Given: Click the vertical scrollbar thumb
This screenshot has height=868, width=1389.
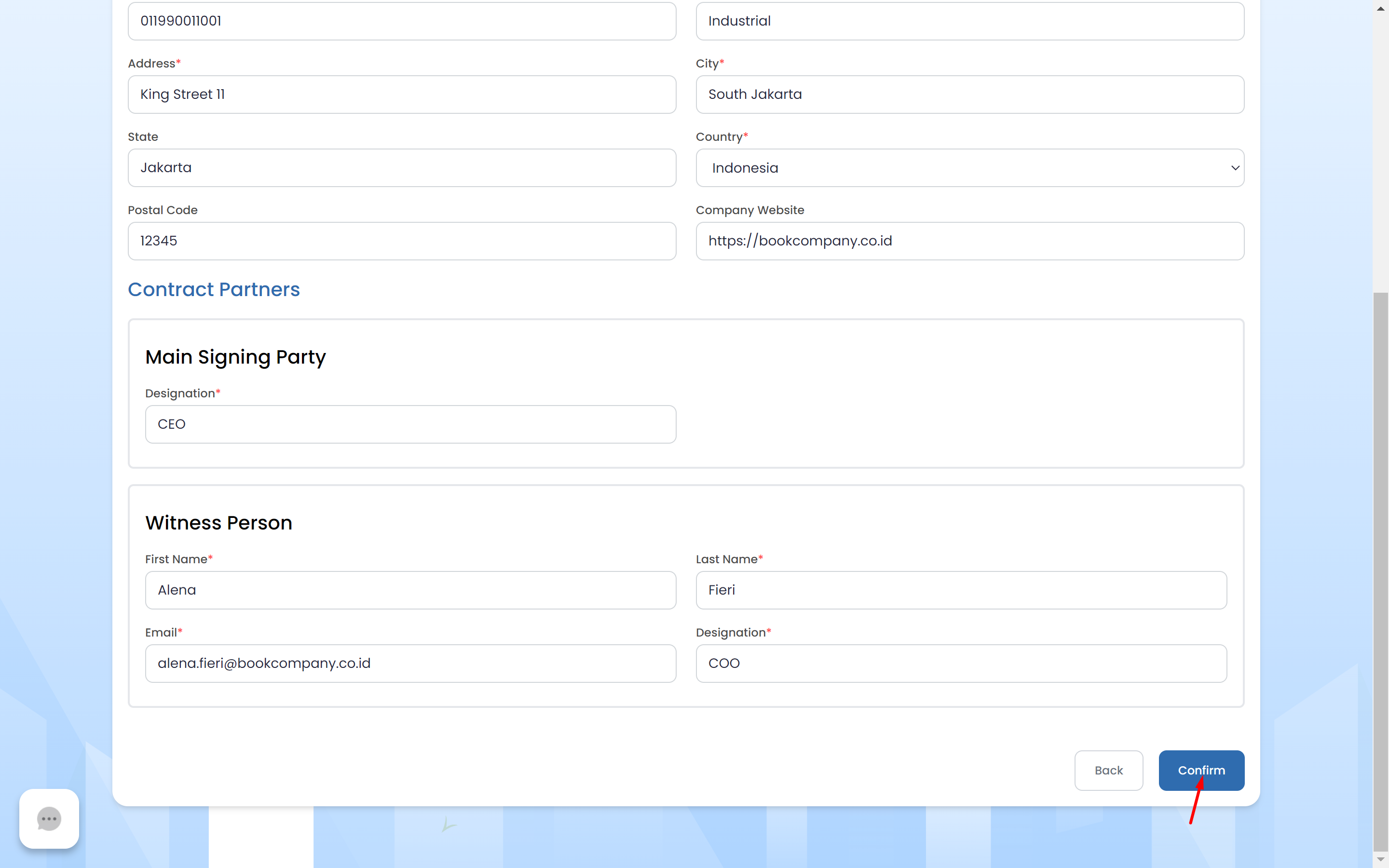Looking at the screenshot, I should pyautogui.click(x=1381, y=571).
